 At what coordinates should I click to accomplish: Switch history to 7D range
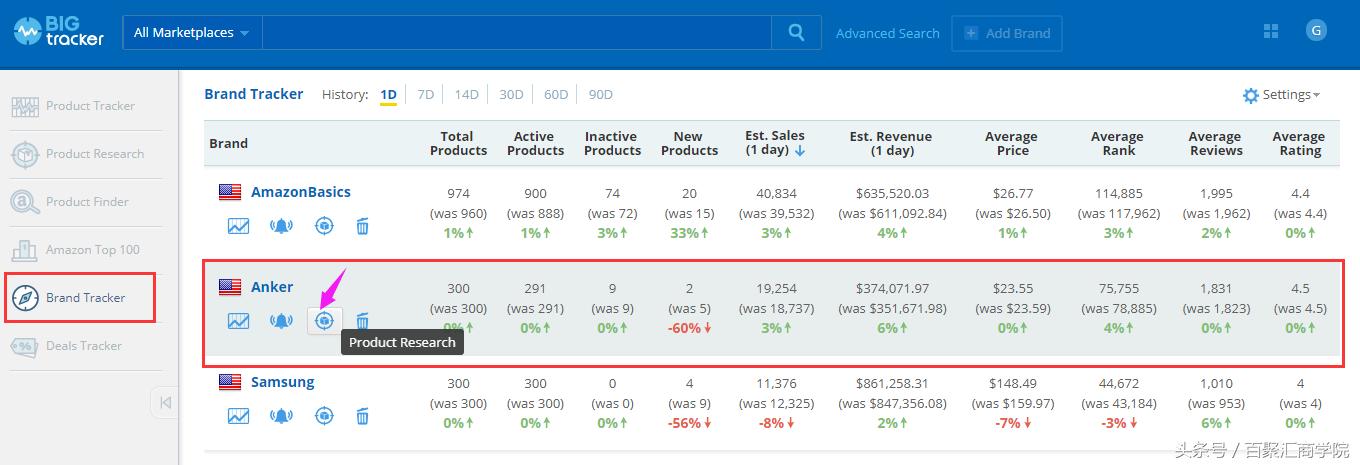(x=425, y=95)
